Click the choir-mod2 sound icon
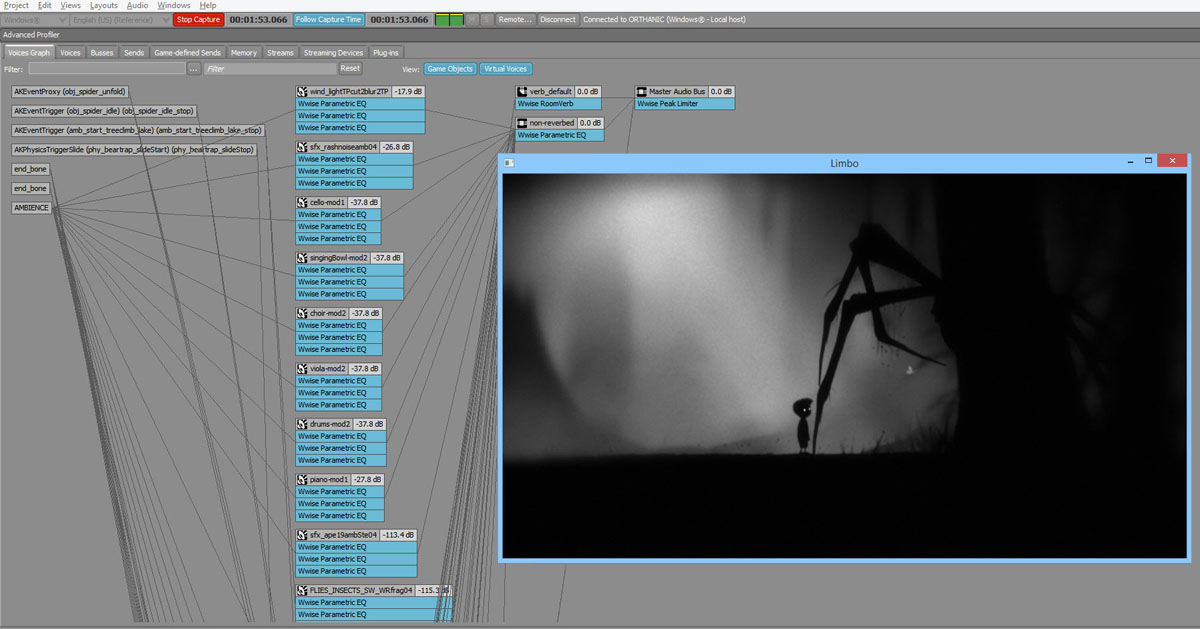This screenshot has height=629, width=1200. [x=302, y=313]
